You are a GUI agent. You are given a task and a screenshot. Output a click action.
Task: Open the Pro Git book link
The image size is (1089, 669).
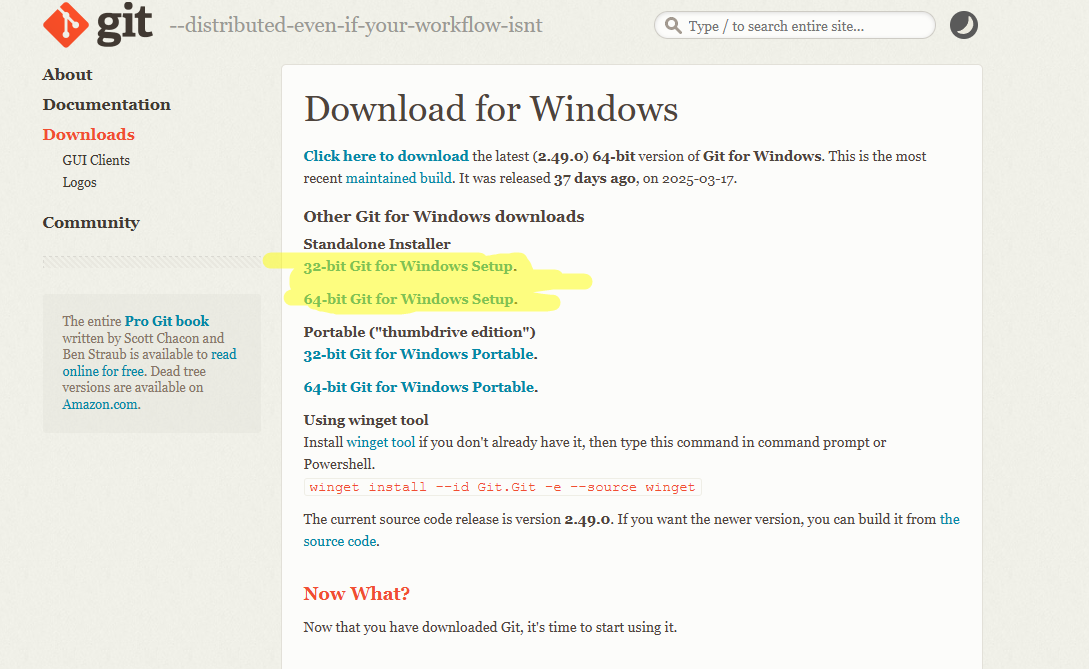tap(167, 321)
